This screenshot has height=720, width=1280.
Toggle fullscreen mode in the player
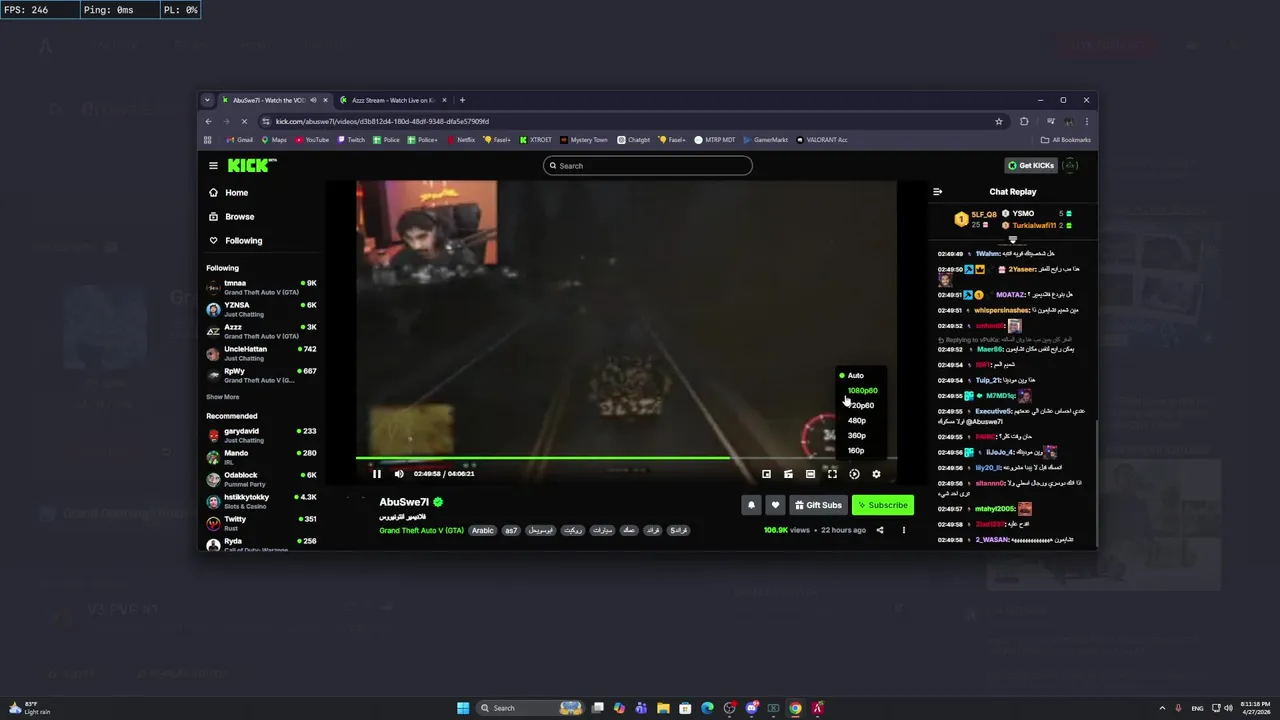(x=832, y=474)
